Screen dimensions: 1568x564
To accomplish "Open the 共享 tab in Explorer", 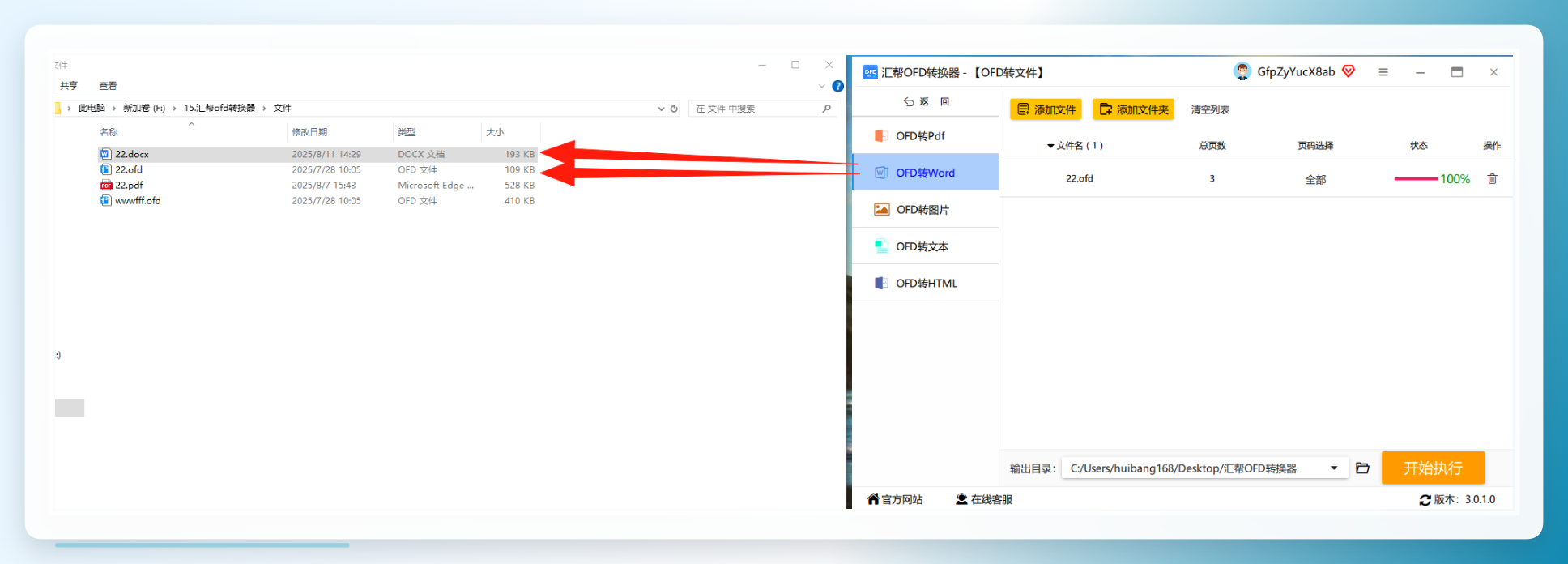I will (x=69, y=86).
